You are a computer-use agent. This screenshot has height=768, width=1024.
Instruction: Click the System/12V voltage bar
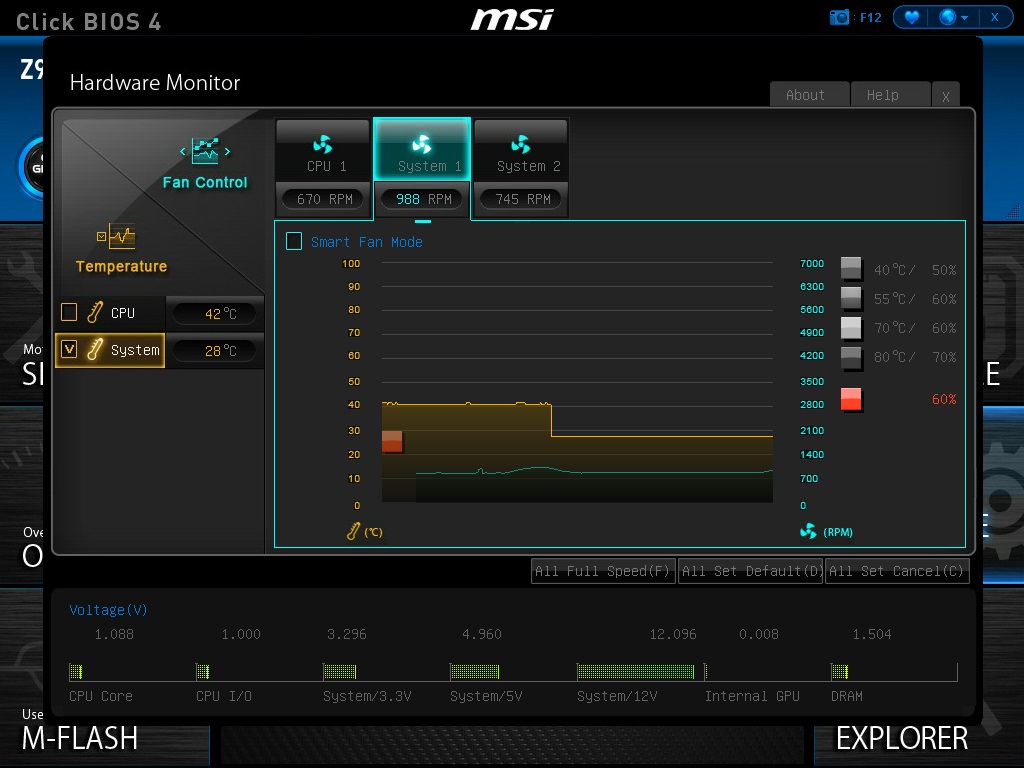point(635,671)
